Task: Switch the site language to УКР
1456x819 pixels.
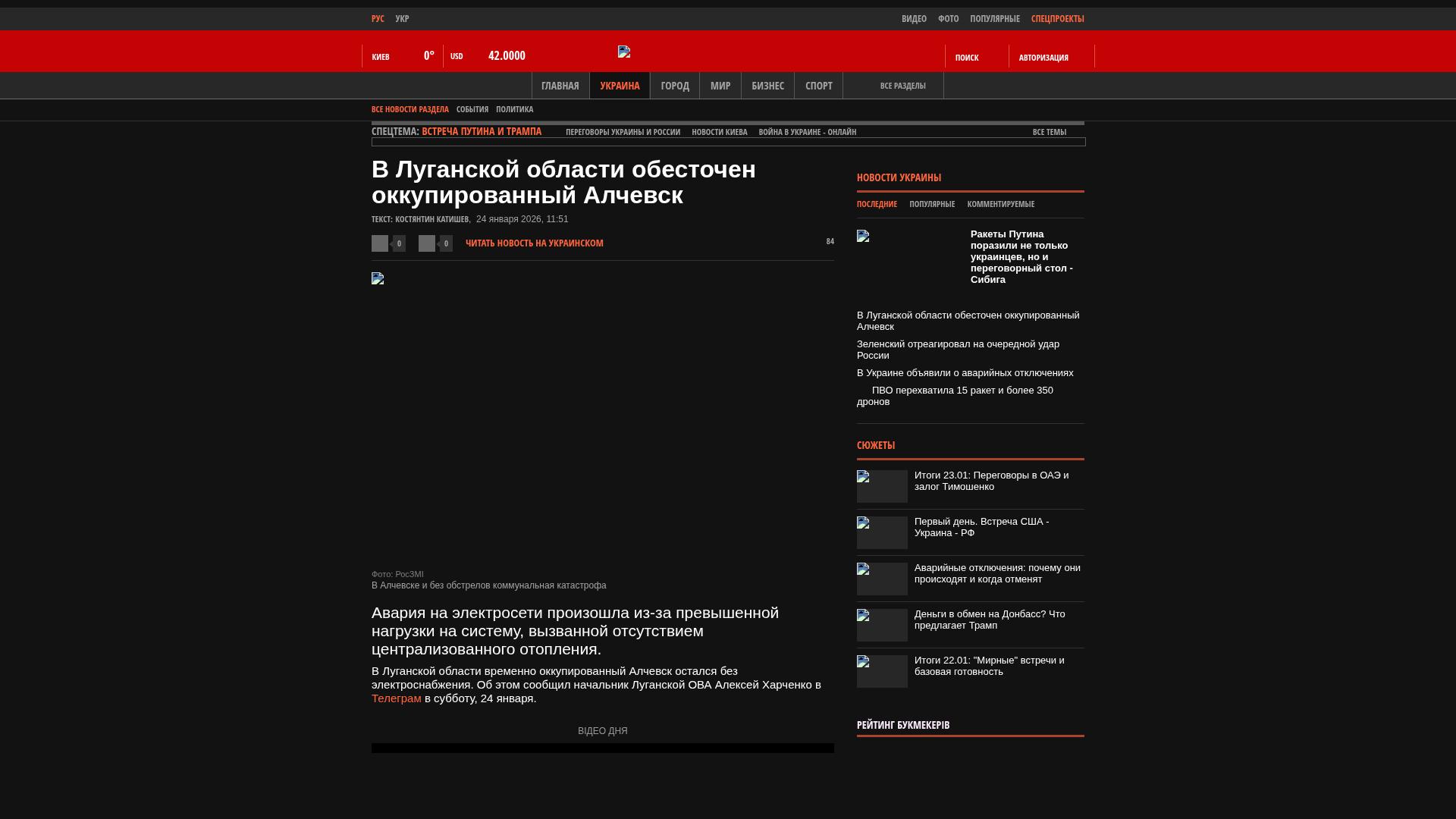Action: point(402,19)
